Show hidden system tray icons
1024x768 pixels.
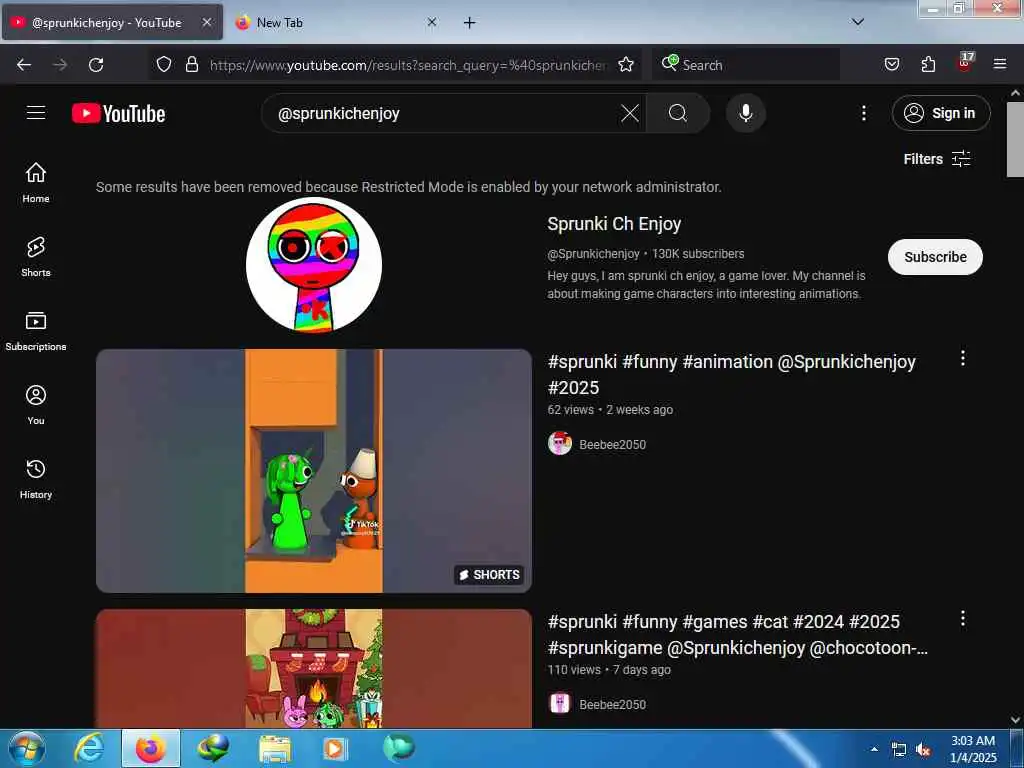[x=874, y=749]
